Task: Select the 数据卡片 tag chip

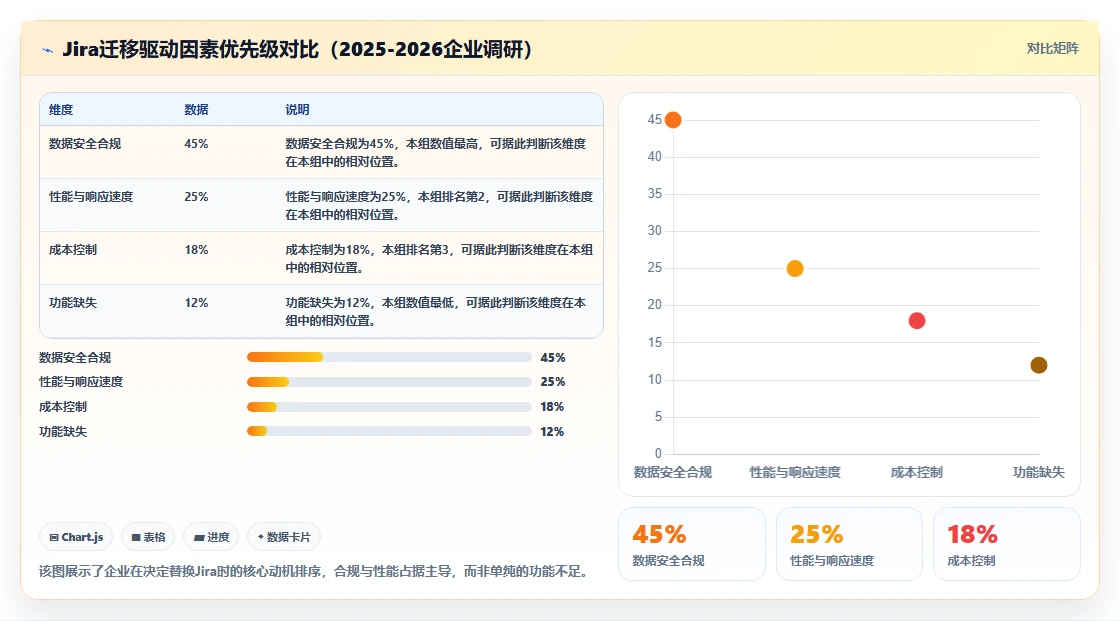Action: coord(284,537)
